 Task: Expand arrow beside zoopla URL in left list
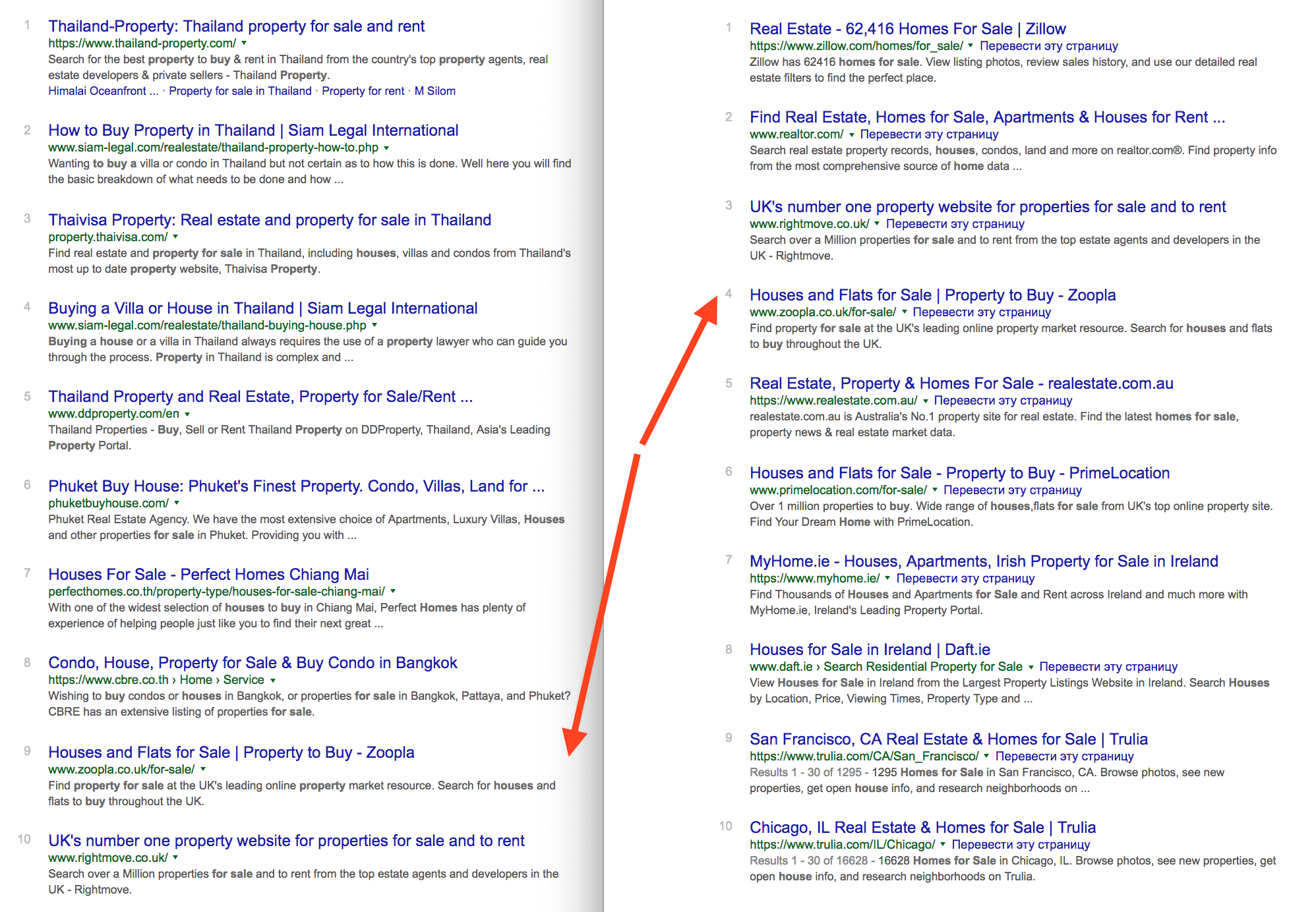[203, 769]
